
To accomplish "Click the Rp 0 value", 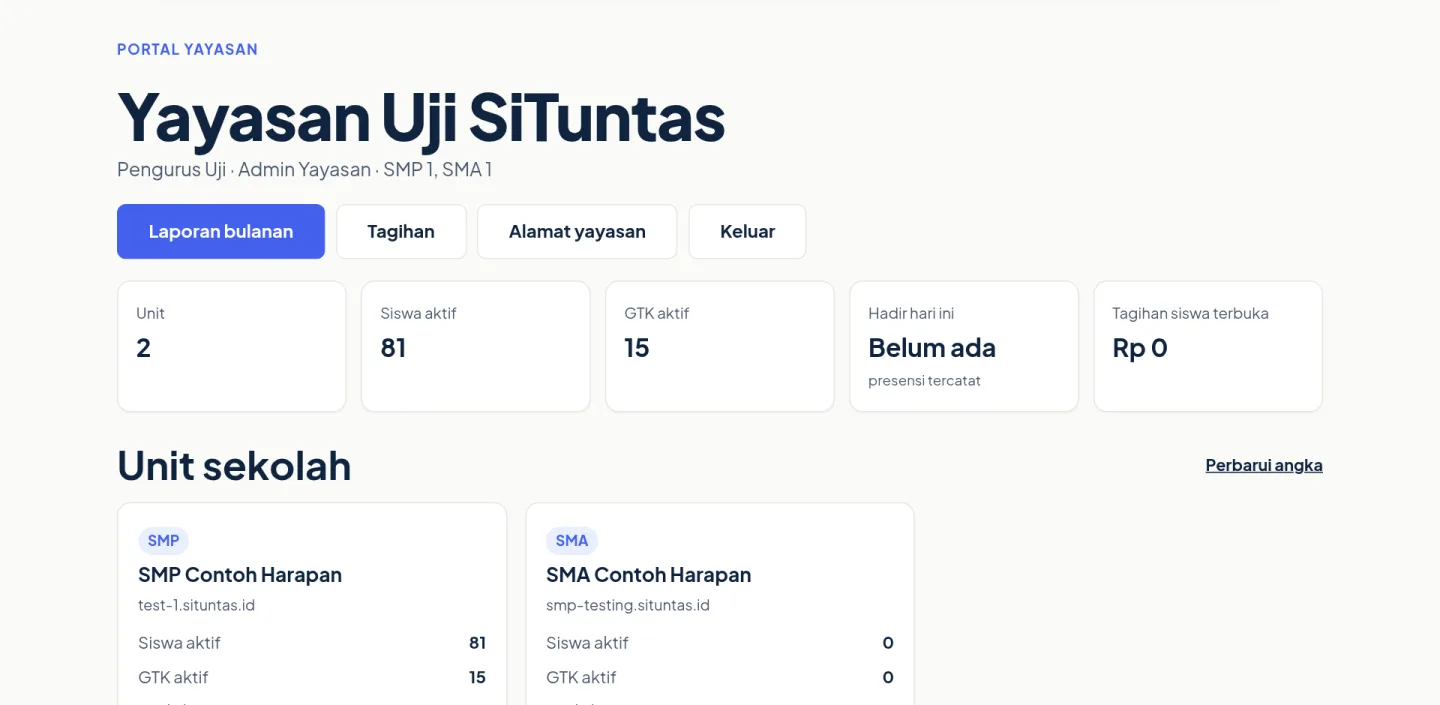I will (1140, 348).
